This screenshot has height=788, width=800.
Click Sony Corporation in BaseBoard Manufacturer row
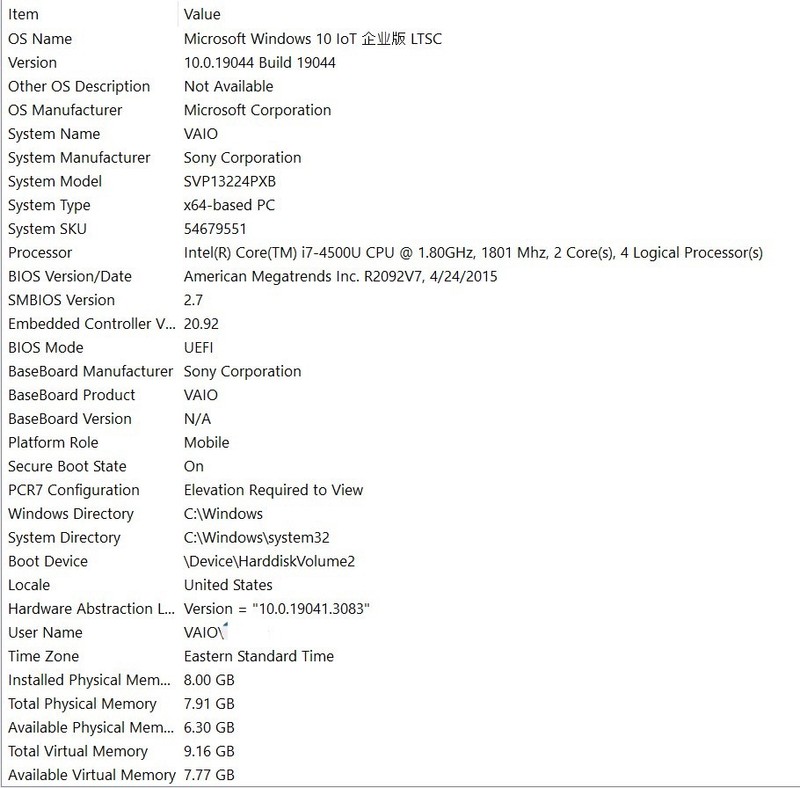point(242,371)
